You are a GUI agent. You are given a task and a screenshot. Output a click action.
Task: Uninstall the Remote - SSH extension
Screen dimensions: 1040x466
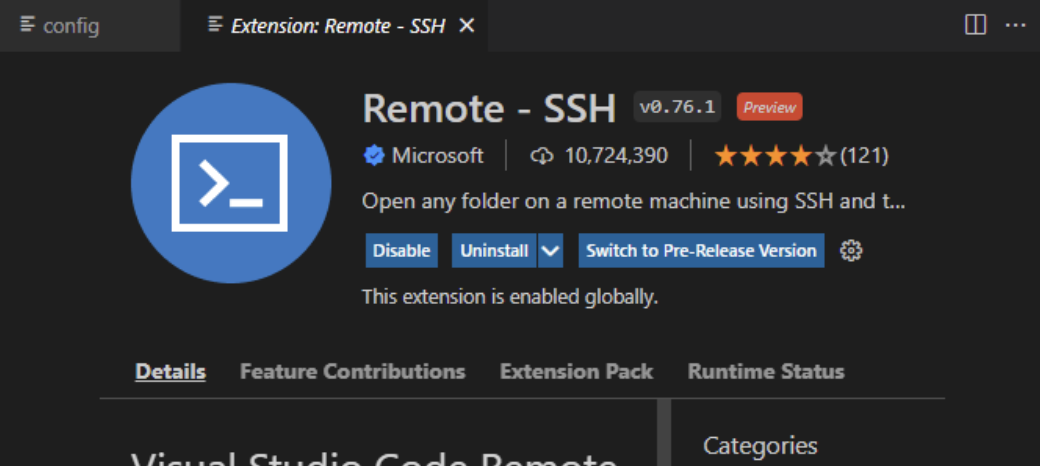(x=494, y=251)
